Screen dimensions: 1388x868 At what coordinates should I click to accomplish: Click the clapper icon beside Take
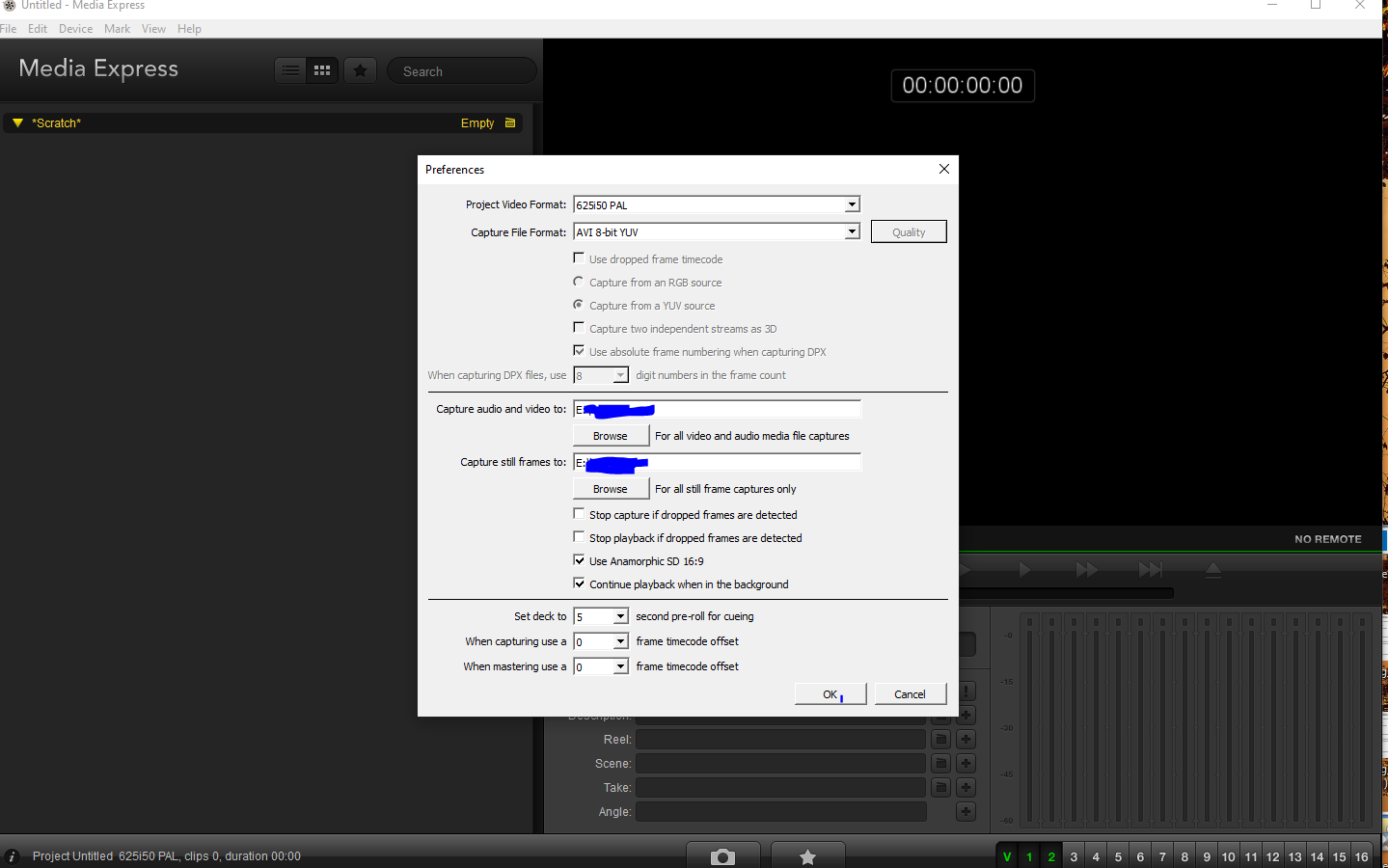[x=941, y=787]
